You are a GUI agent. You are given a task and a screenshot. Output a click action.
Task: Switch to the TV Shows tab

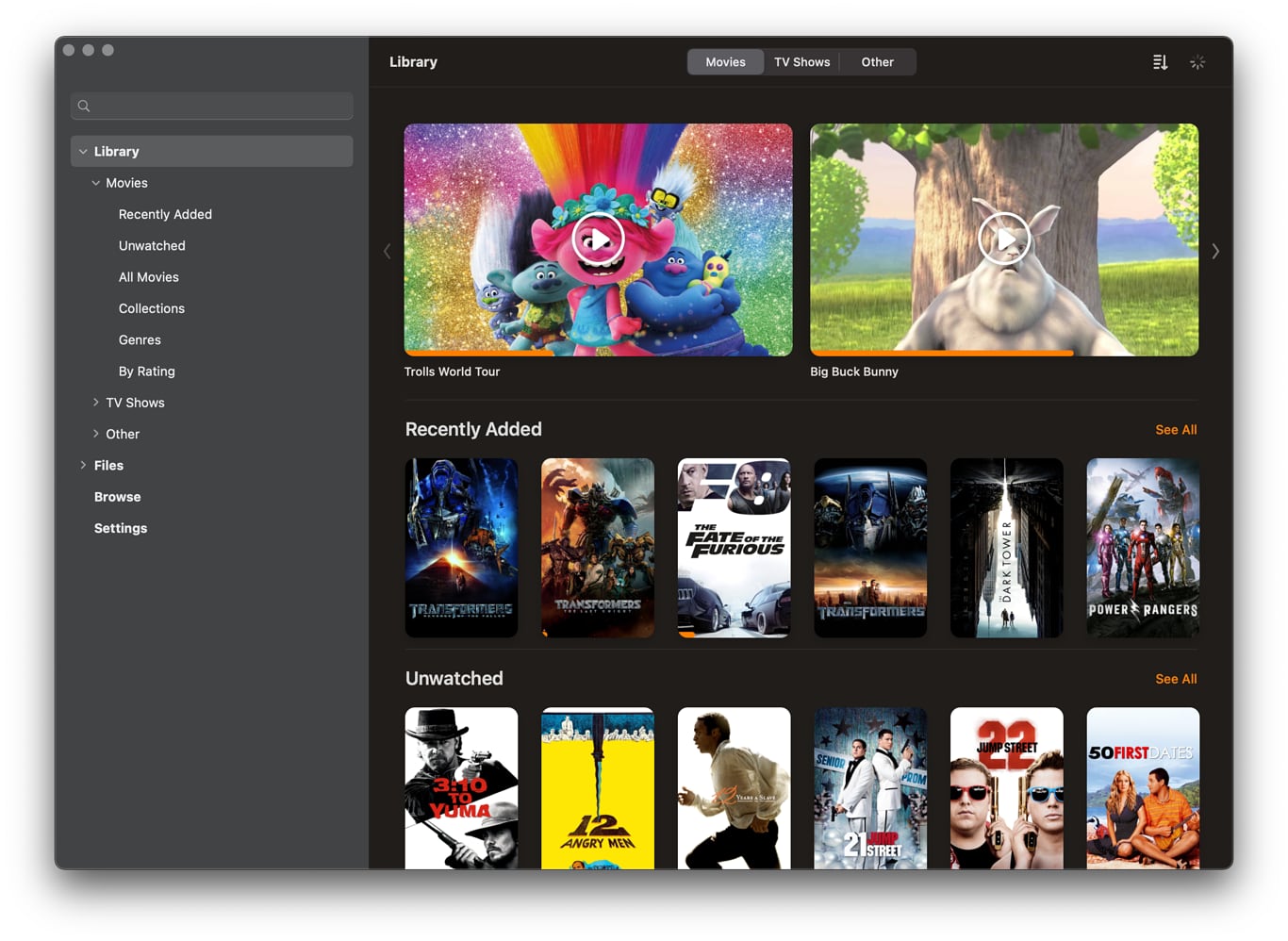point(801,62)
